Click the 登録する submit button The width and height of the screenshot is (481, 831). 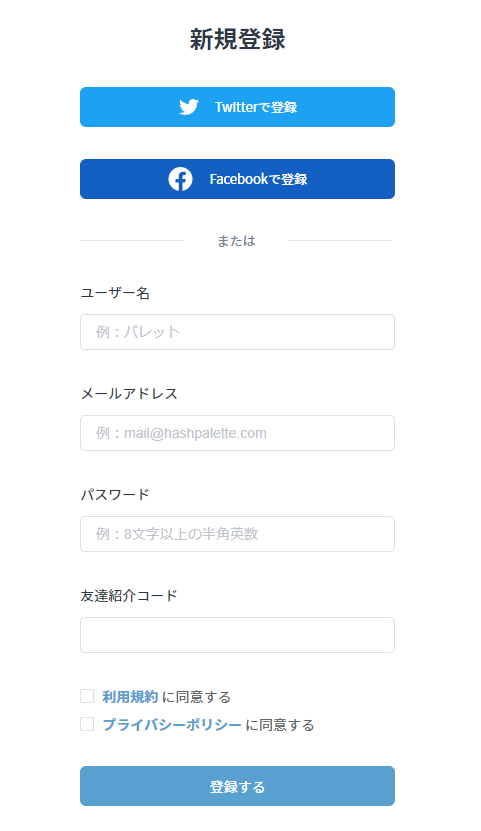237,786
